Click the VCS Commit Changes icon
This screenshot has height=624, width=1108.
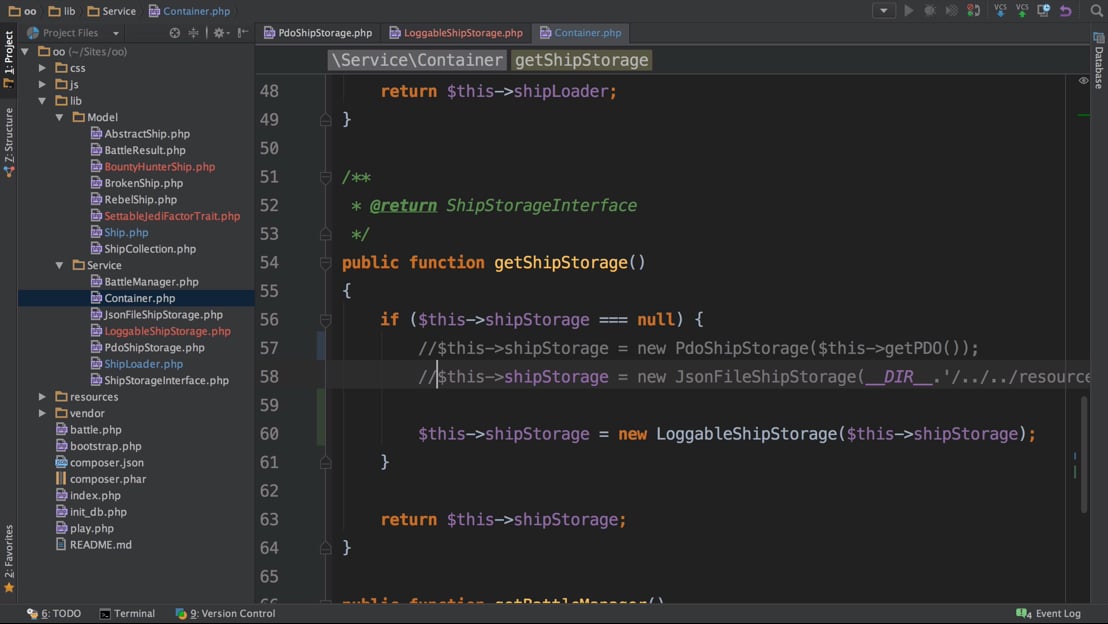click(x=1022, y=11)
